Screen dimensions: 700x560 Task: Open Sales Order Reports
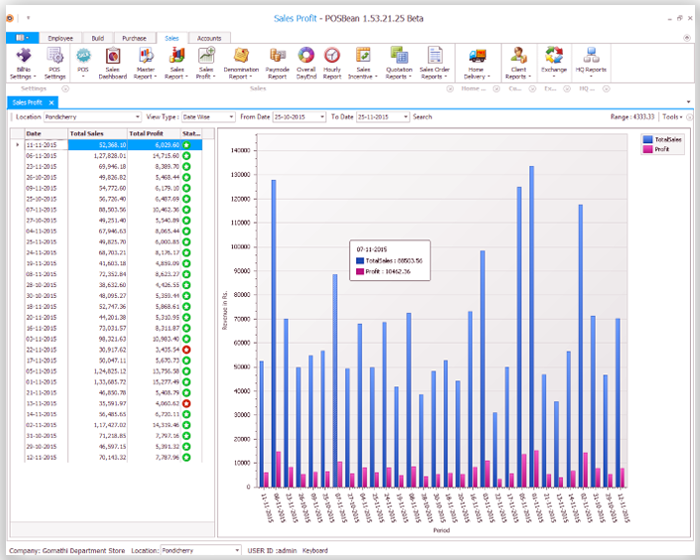(434, 64)
